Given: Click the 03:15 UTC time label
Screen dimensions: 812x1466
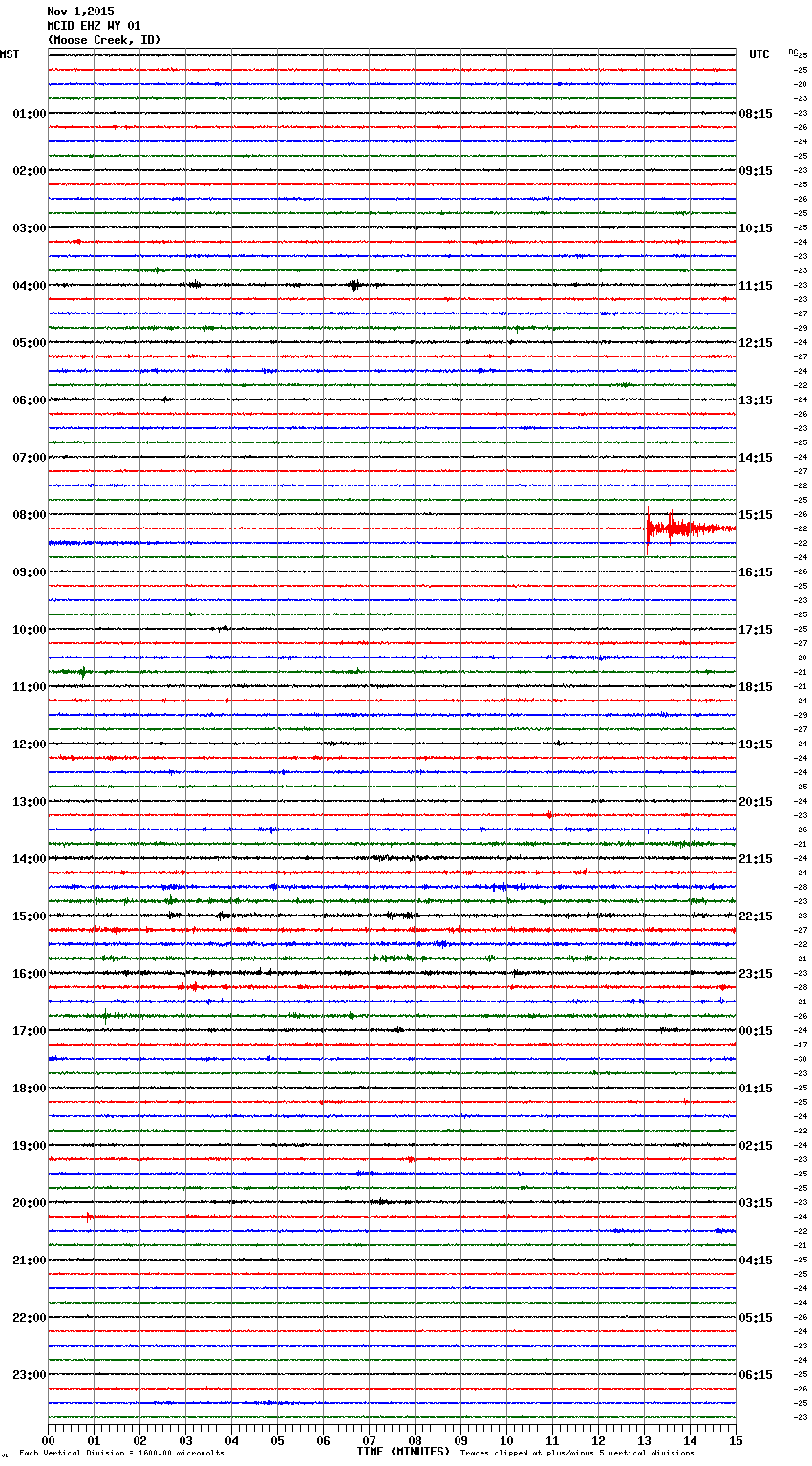Looking at the screenshot, I should point(756,1203).
